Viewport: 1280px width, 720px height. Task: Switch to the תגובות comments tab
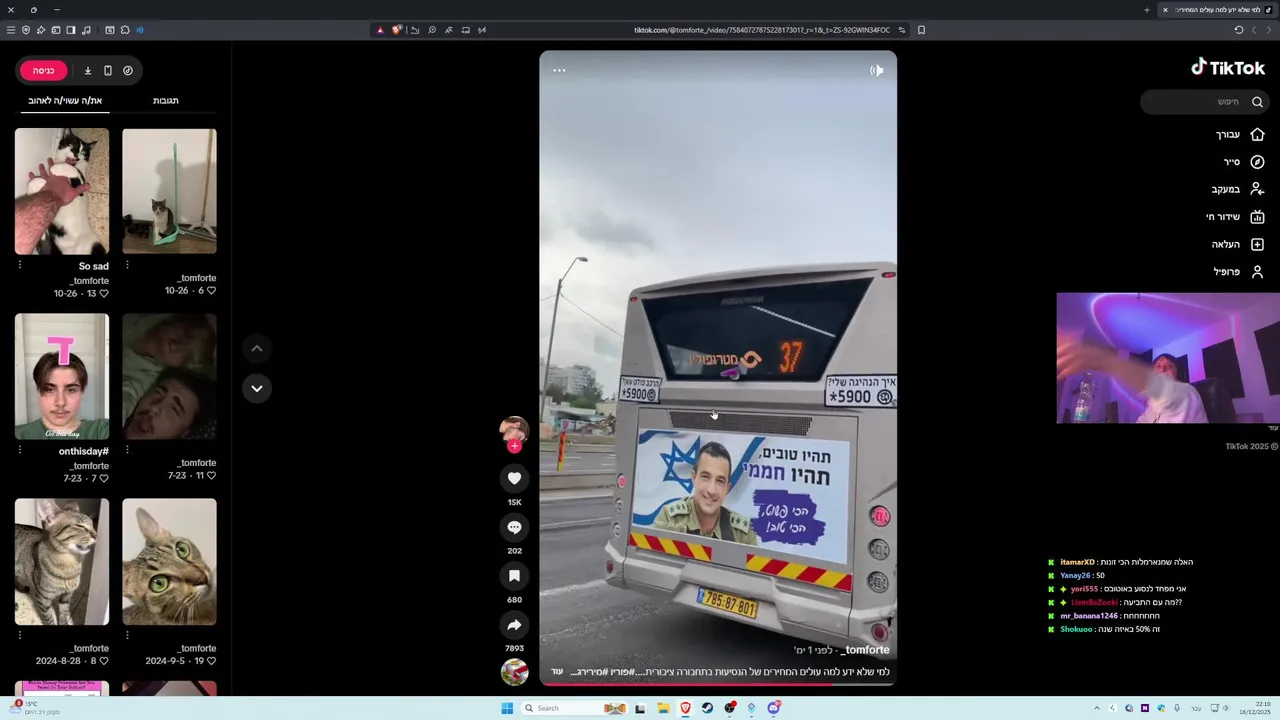(x=166, y=100)
